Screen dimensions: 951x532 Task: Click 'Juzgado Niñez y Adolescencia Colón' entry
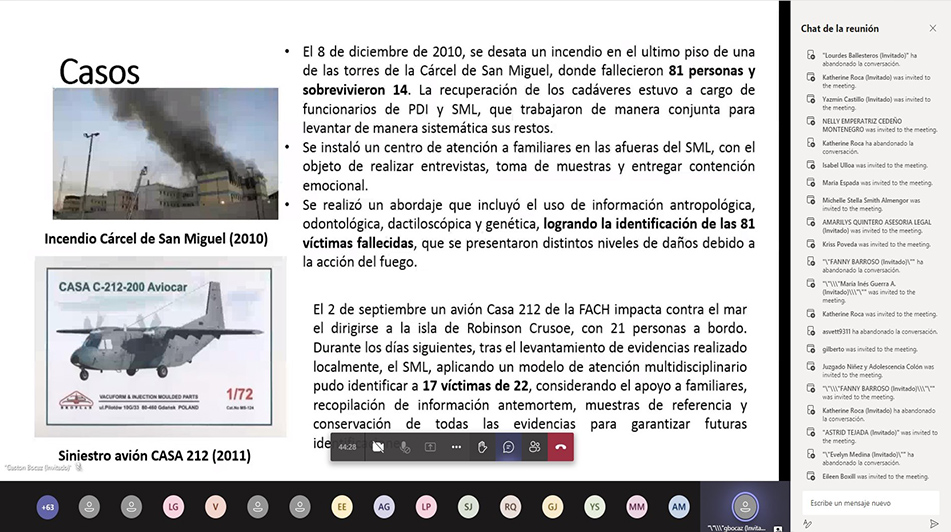pos(878,371)
